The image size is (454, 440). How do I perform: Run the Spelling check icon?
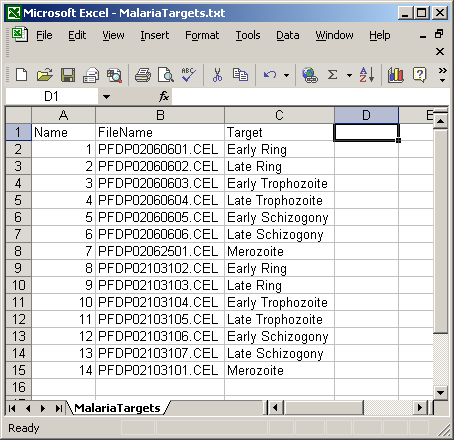(x=188, y=75)
